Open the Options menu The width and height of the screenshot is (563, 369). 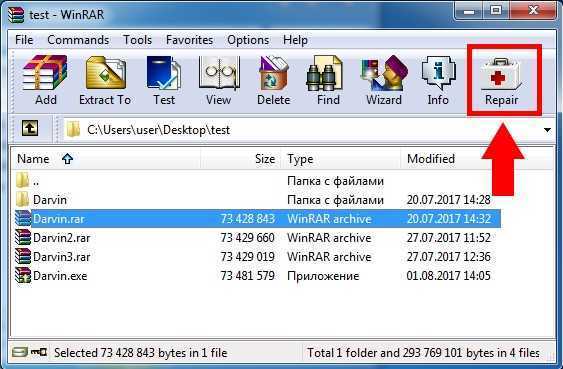pos(248,40)
